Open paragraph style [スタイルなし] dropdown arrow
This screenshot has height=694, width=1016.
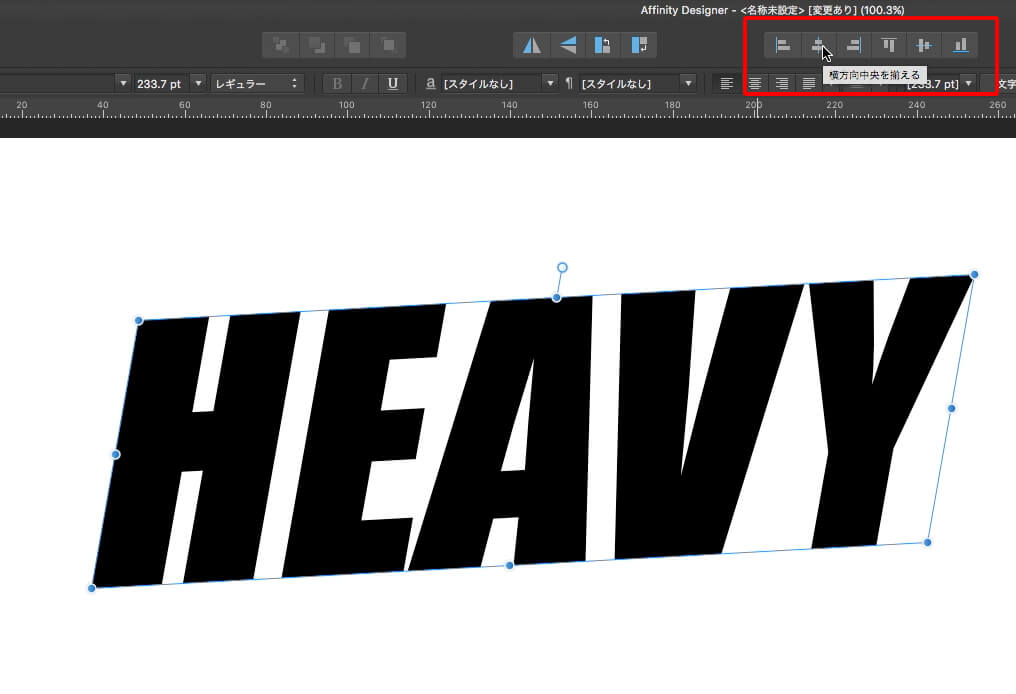[688, 84]
